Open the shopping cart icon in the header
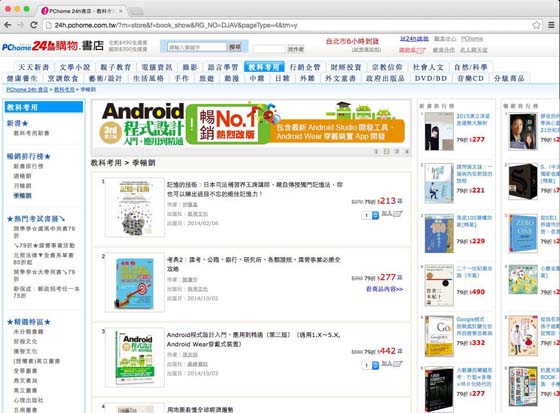 coord(412,50)
